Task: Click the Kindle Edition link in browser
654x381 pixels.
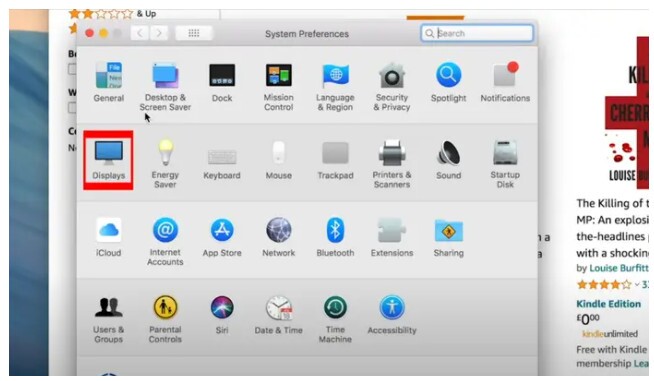Action: [x=608, y=304]
